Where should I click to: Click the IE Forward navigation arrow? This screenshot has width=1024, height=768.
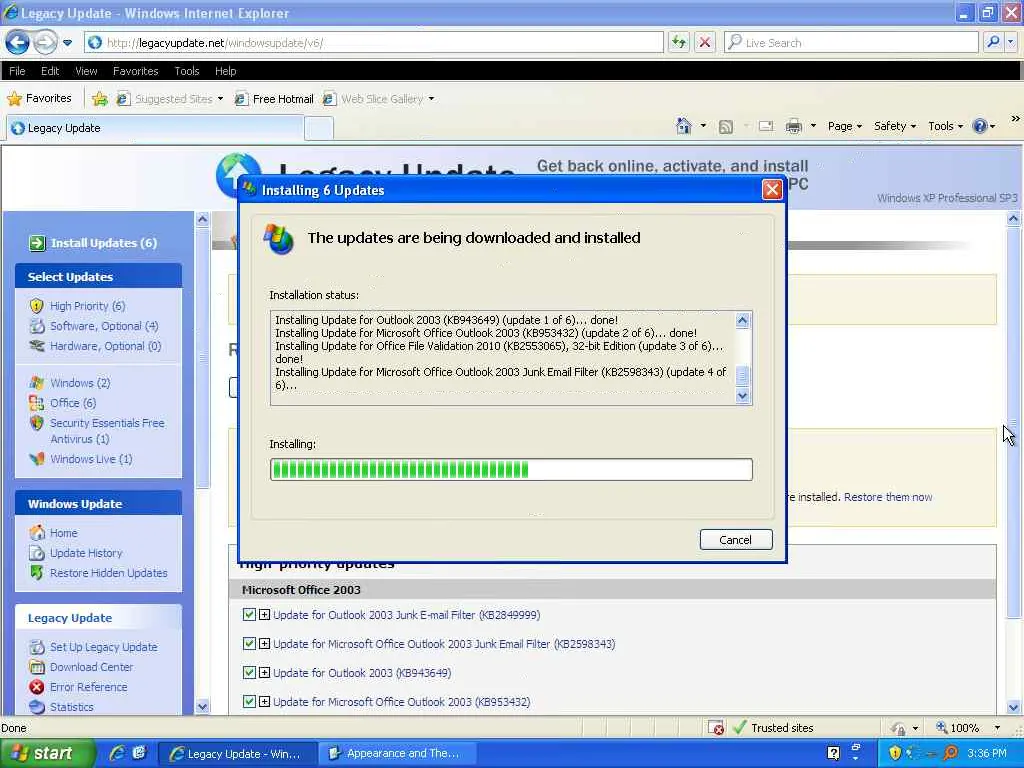[44, 42]
